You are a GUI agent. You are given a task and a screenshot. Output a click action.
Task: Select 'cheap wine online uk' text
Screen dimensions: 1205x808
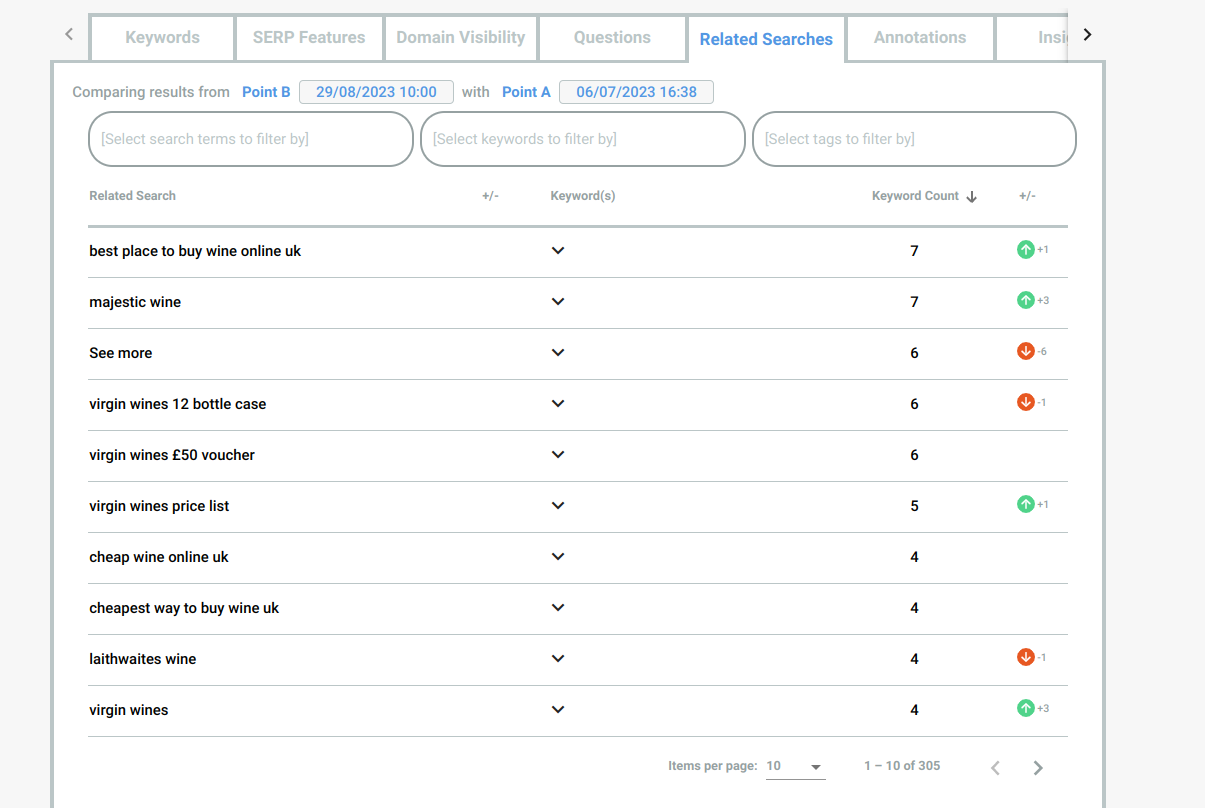pyautogui.click(x=159, y=557)
